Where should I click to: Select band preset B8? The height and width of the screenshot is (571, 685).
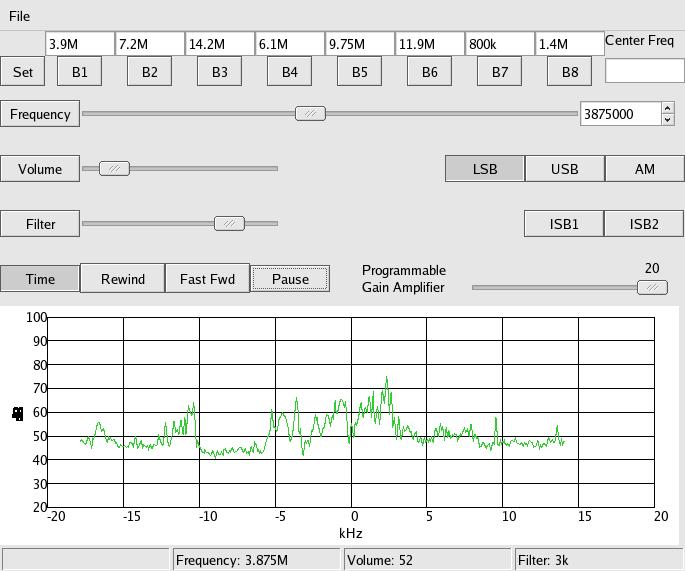[x=570, y=71]
